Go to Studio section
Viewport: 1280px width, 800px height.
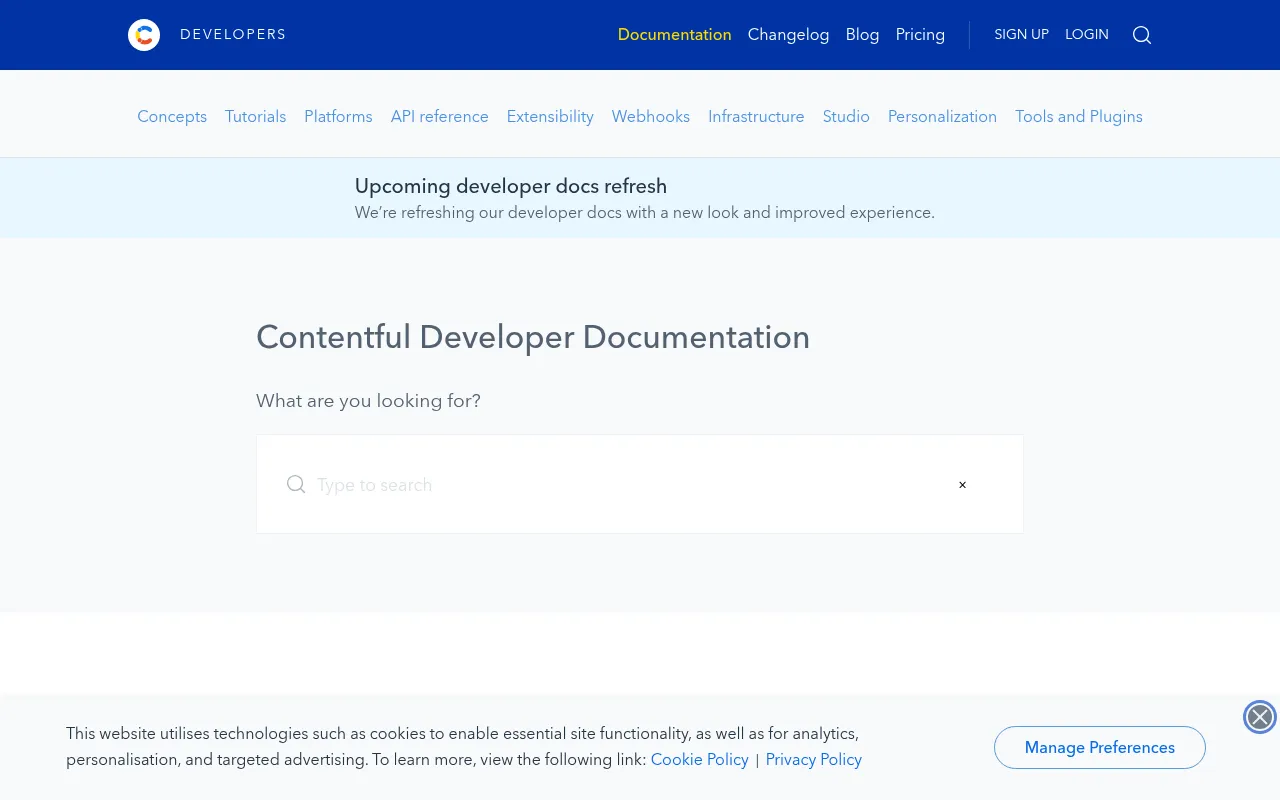[x=846, y=117]
